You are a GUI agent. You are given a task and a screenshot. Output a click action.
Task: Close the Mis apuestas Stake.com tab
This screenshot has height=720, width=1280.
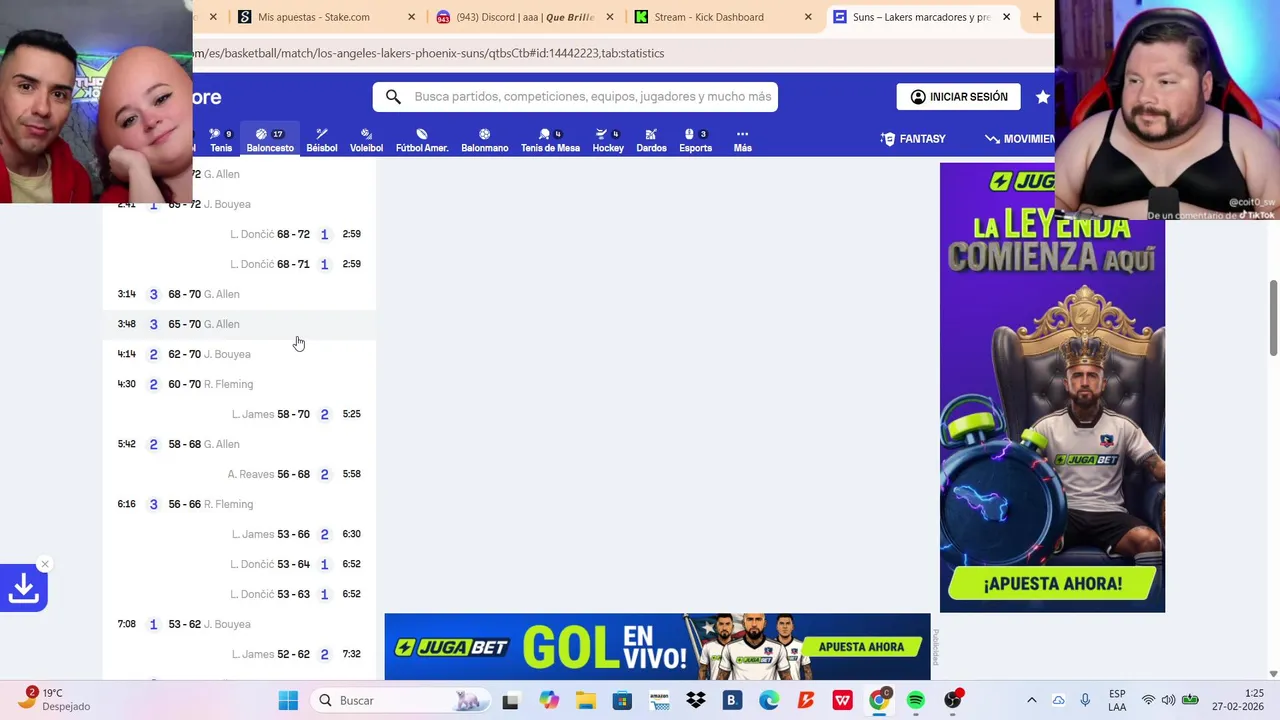(411, 17)
